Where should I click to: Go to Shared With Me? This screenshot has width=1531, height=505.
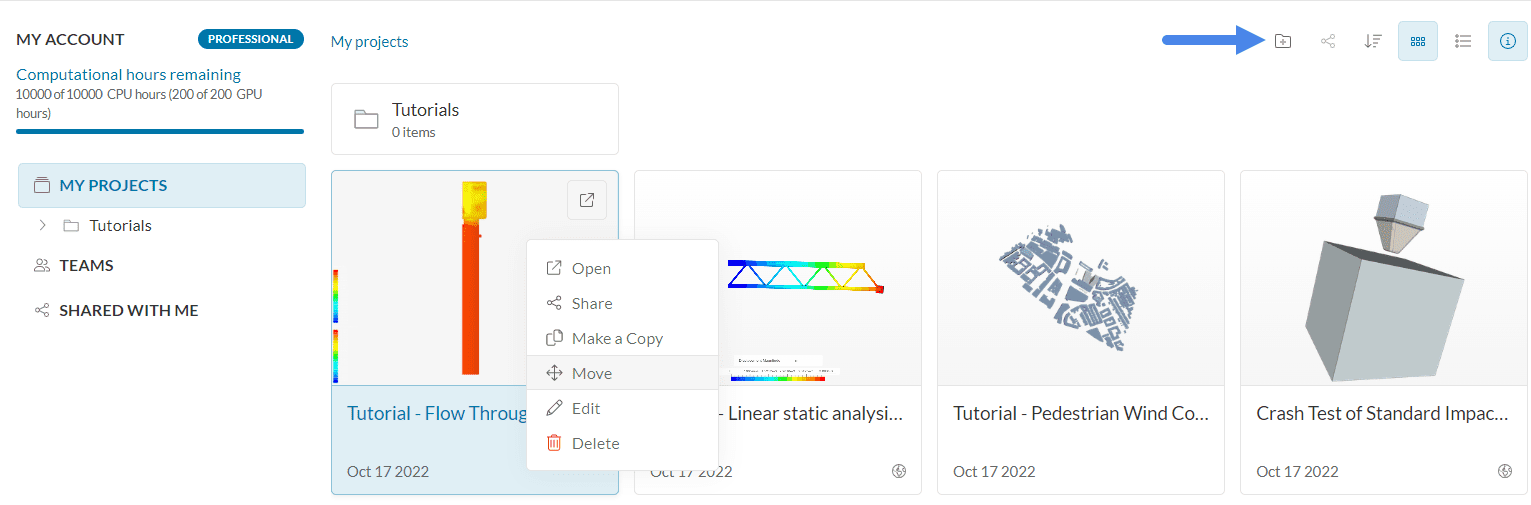[x=128, y=310]
